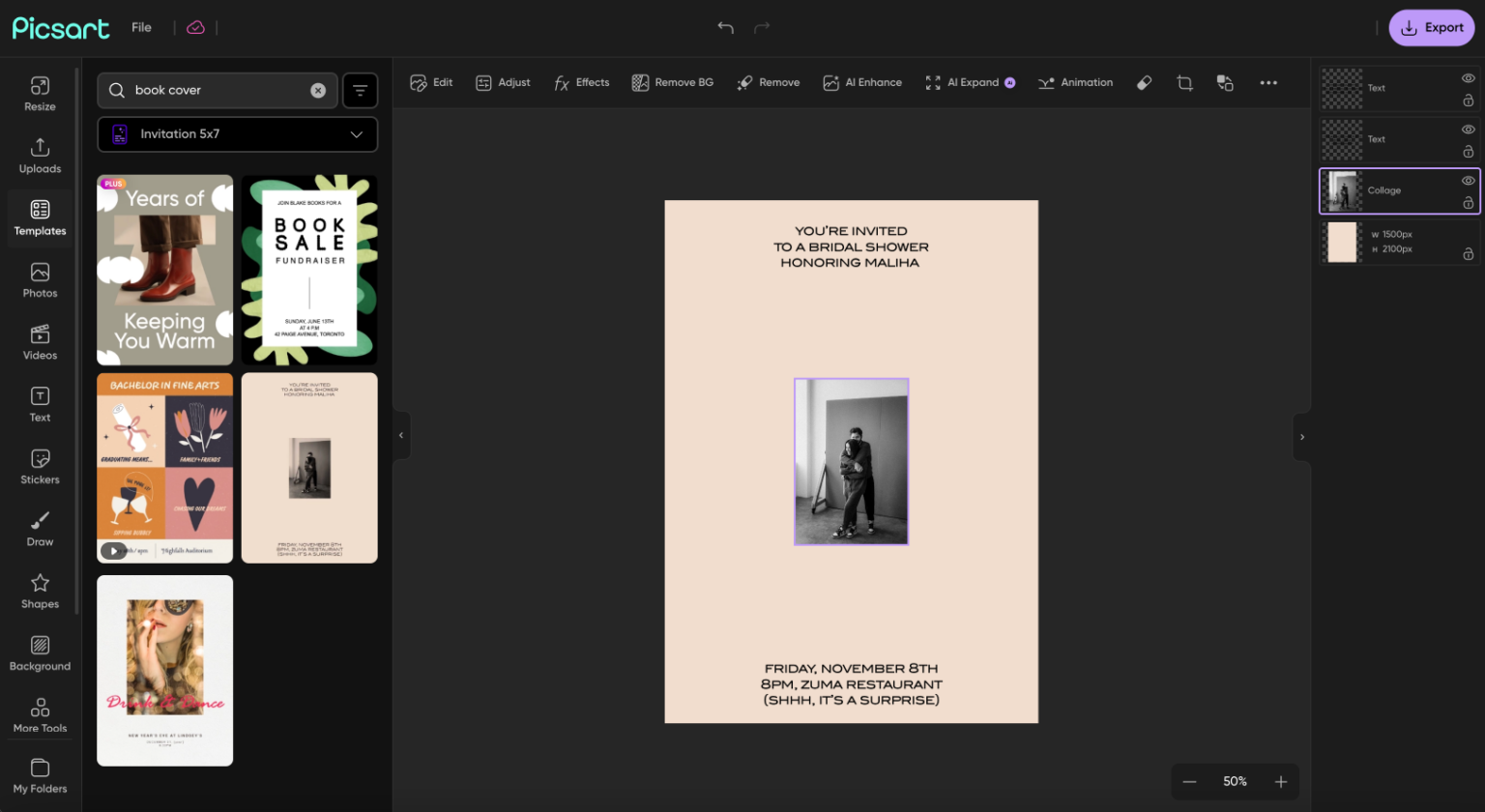Image resolution: width=1485 pixels, height=812 pixels.
Task: Open the Stickers panel
Action: (x=40, y=466)
